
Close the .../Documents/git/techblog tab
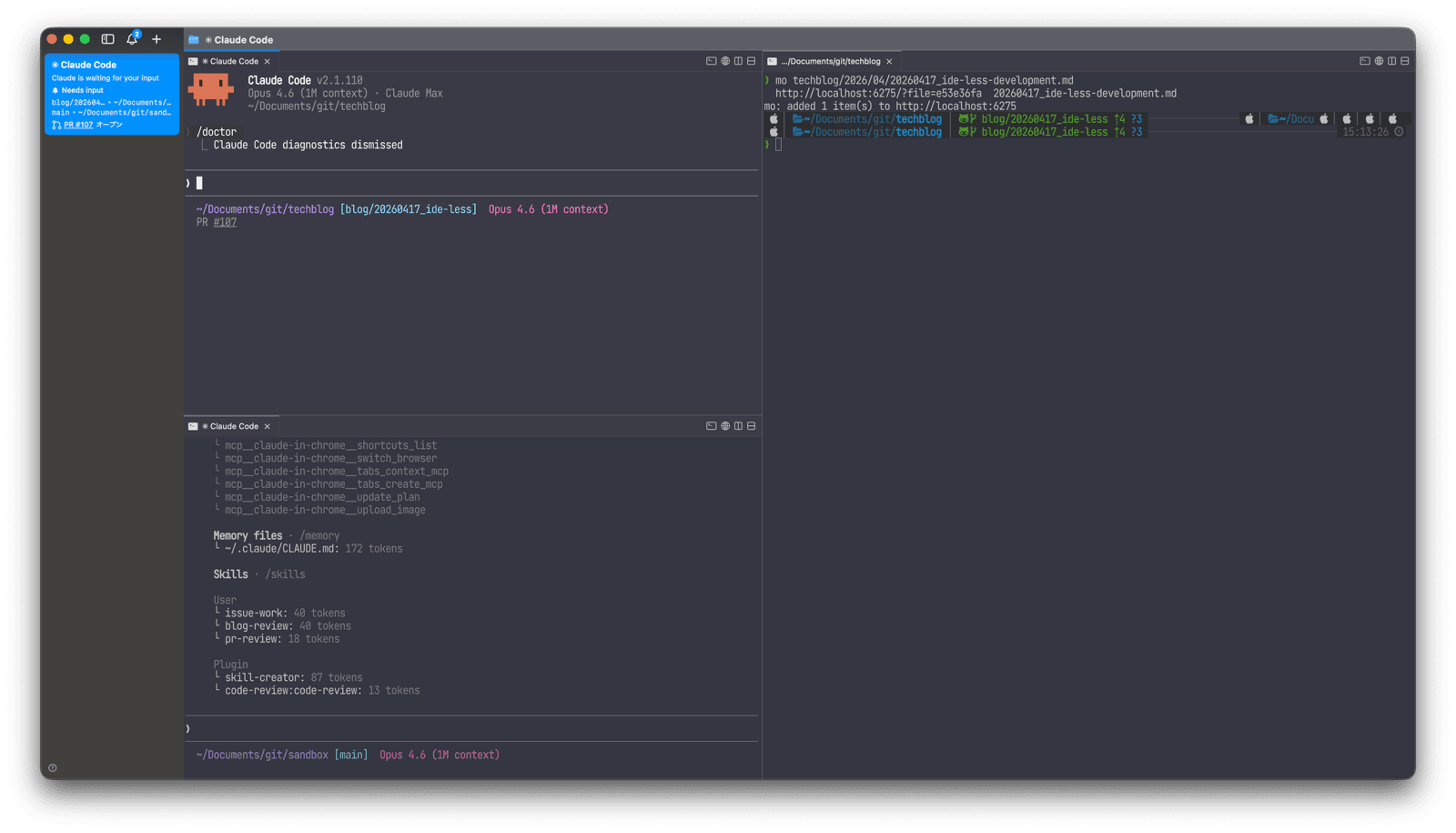tap(889, 62)
